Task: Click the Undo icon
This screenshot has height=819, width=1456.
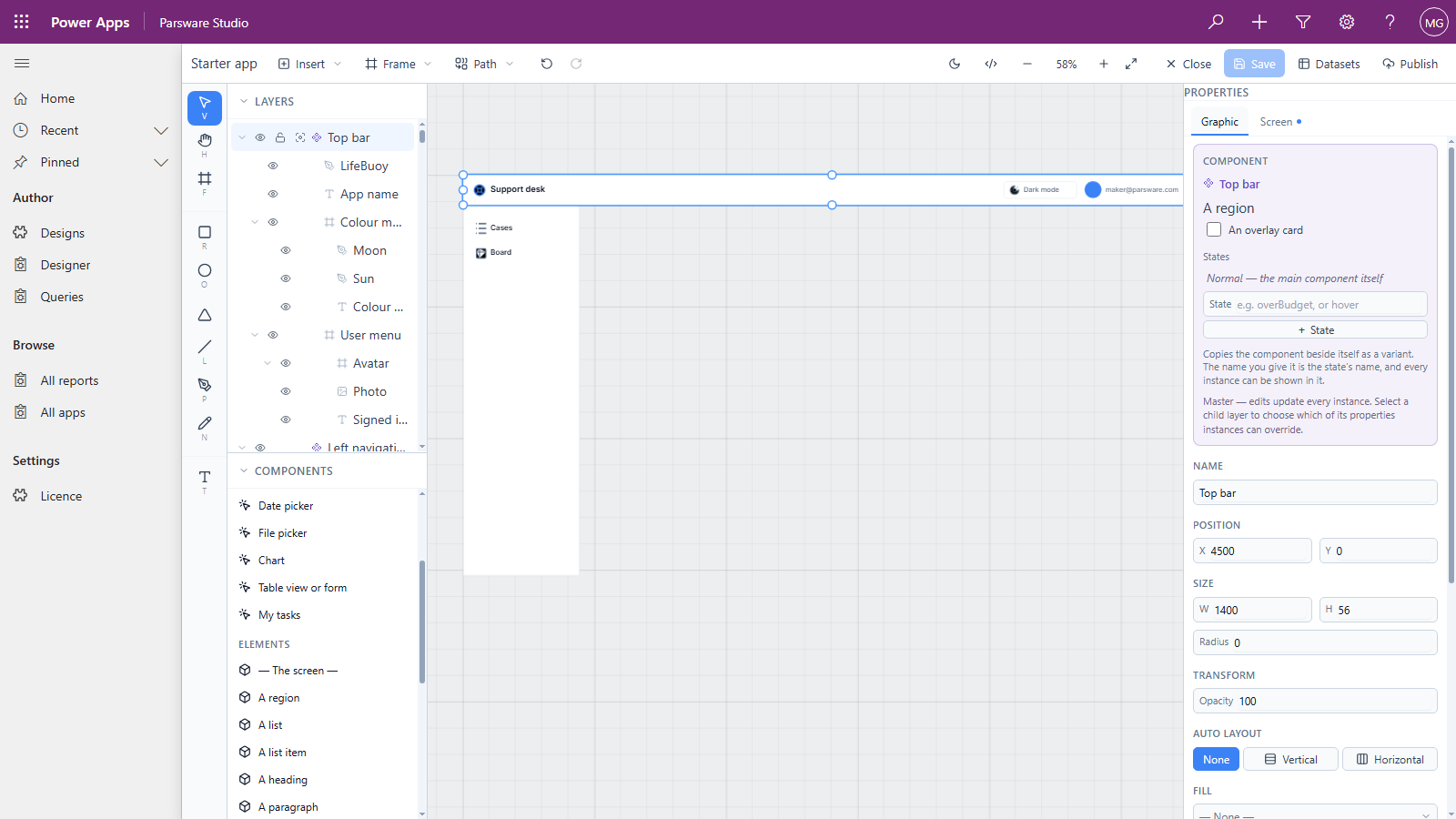Action: [546, 64]
